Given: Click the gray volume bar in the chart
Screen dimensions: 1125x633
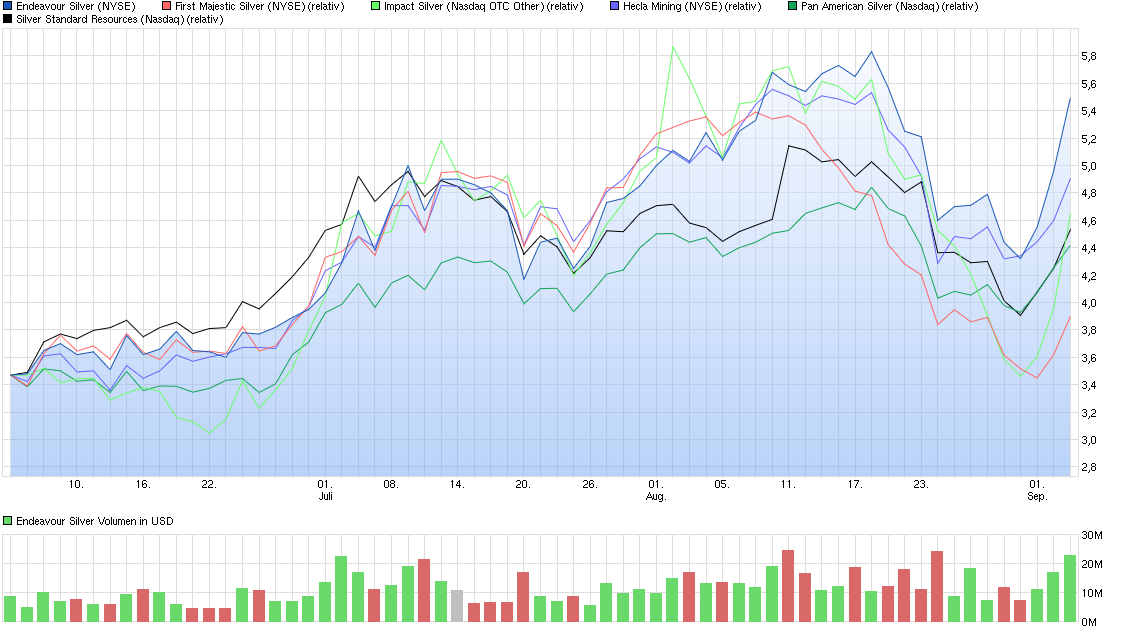Looking at the screenshot, I should 457,605.
